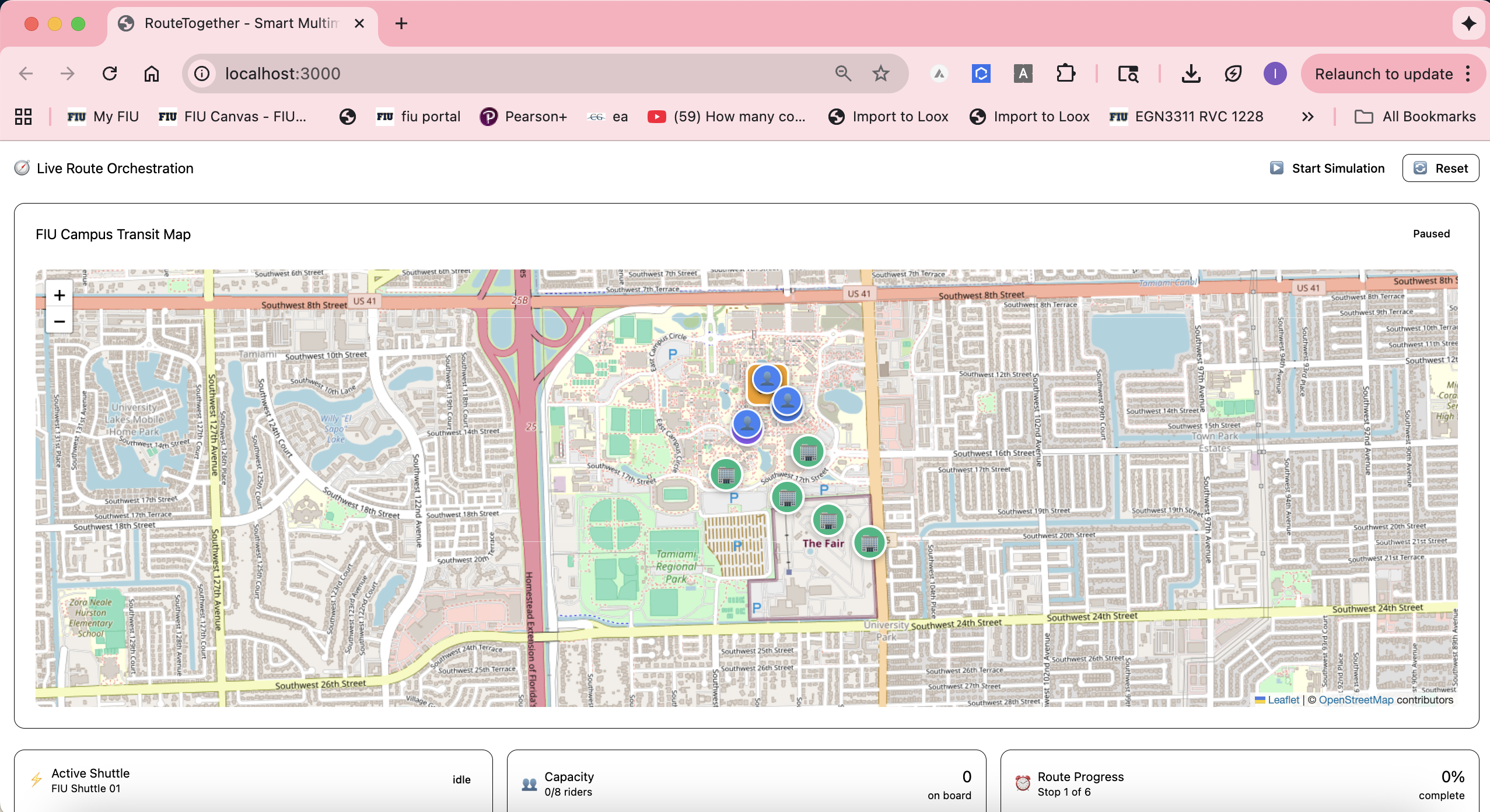This screenshot has height=812, width=1490.
Task: Bookmark this page with star icon
Action: click(x=880, y=73)
